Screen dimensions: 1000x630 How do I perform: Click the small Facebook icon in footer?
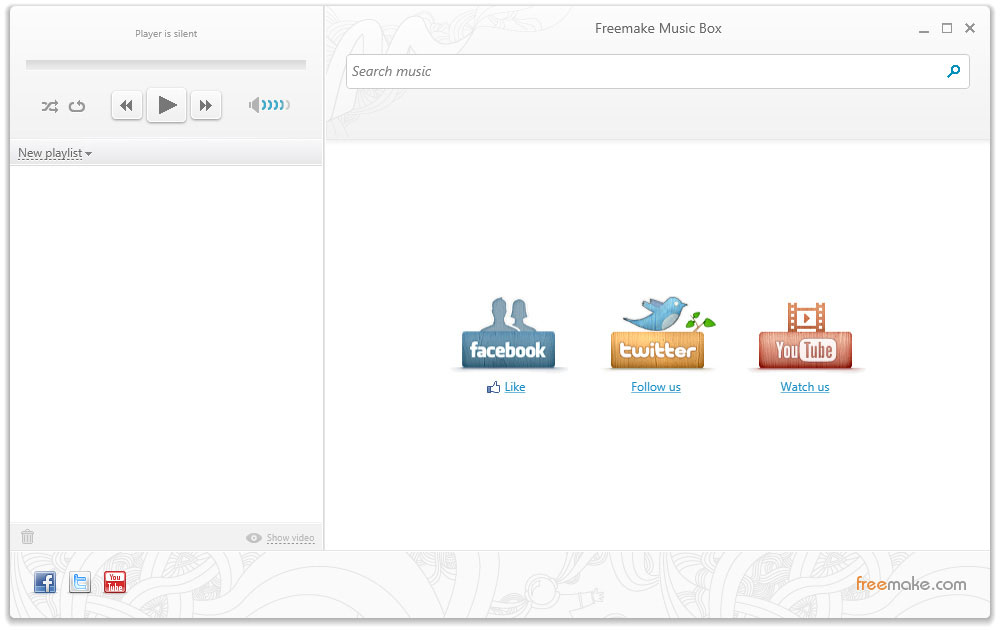[x=45, y=582]
